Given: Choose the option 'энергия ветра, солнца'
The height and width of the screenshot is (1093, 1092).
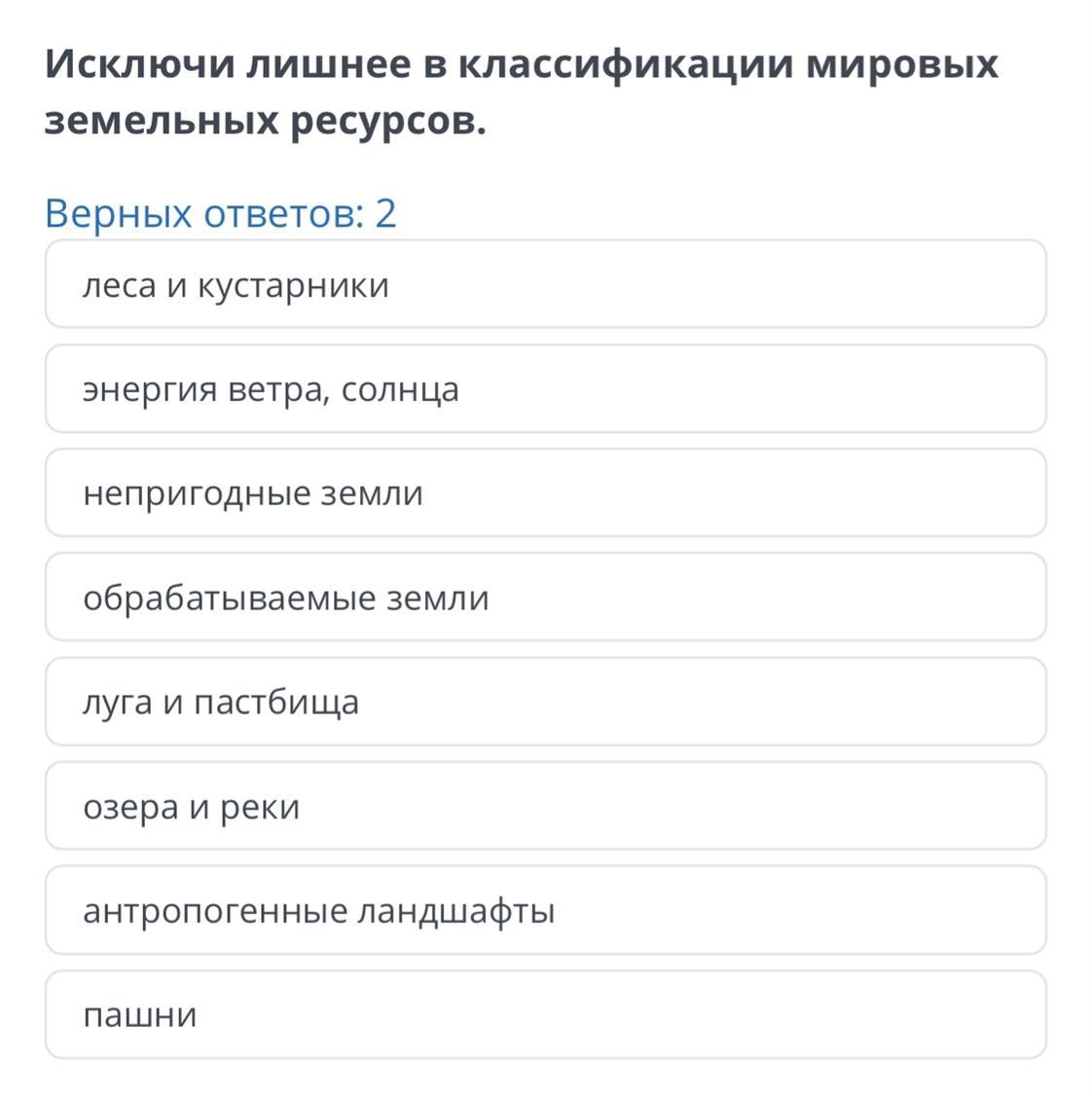Looking at the screenshot, I should click(x=546, y=388).
